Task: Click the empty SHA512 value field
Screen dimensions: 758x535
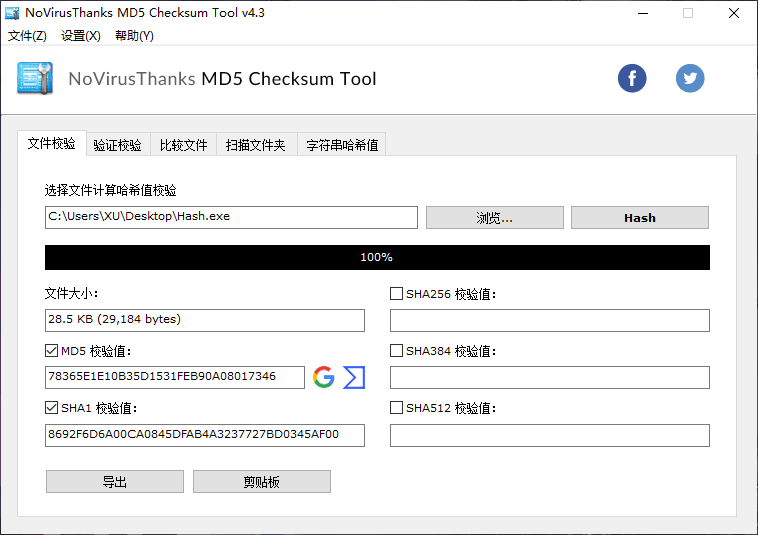Action: pos(550,435)
